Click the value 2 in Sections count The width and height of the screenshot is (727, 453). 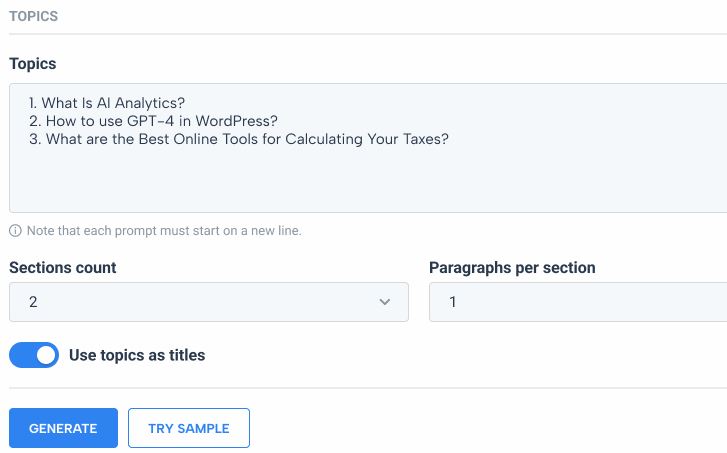(x=33, y=302)
